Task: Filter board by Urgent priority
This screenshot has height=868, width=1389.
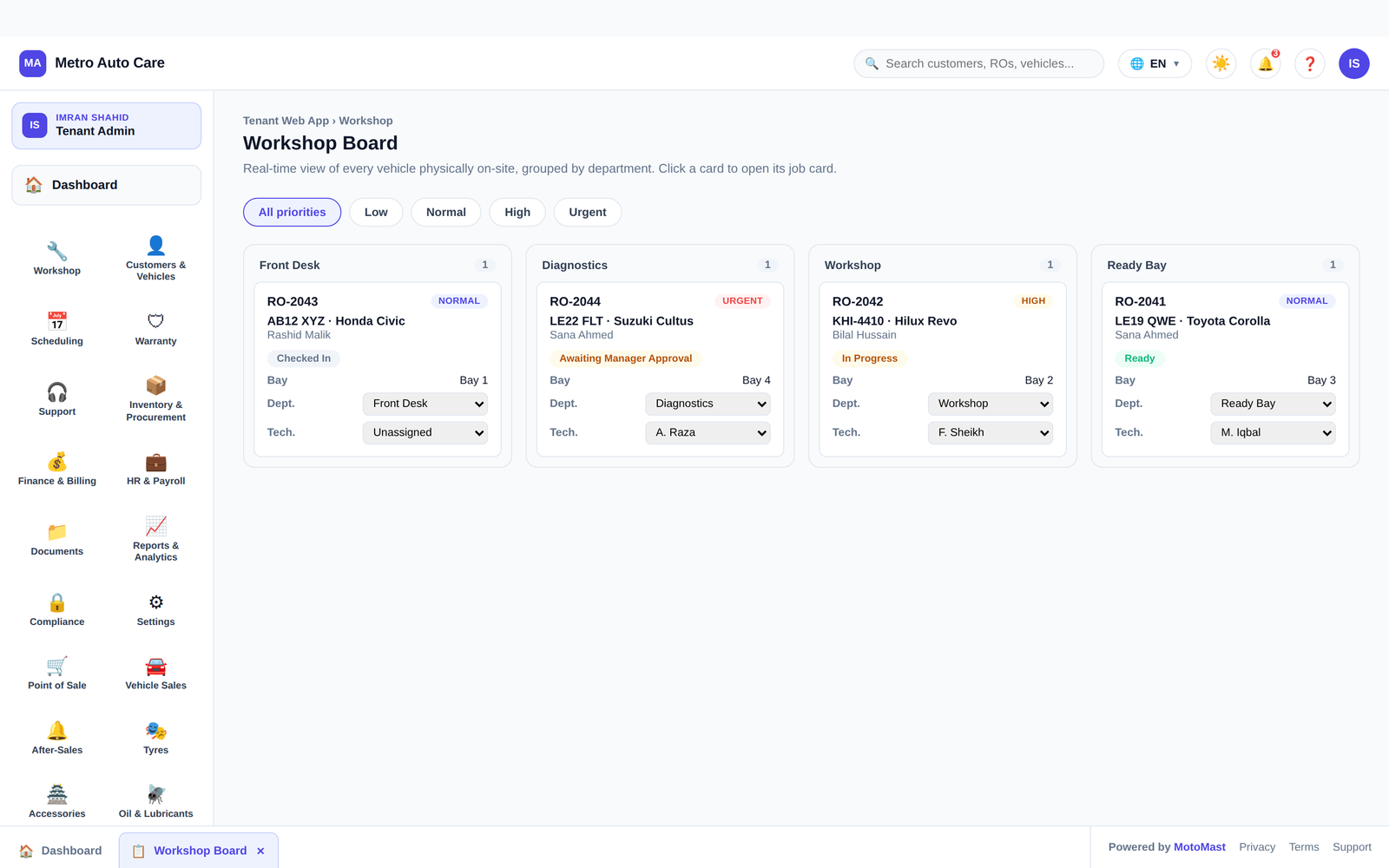Action: coord(588,213)
